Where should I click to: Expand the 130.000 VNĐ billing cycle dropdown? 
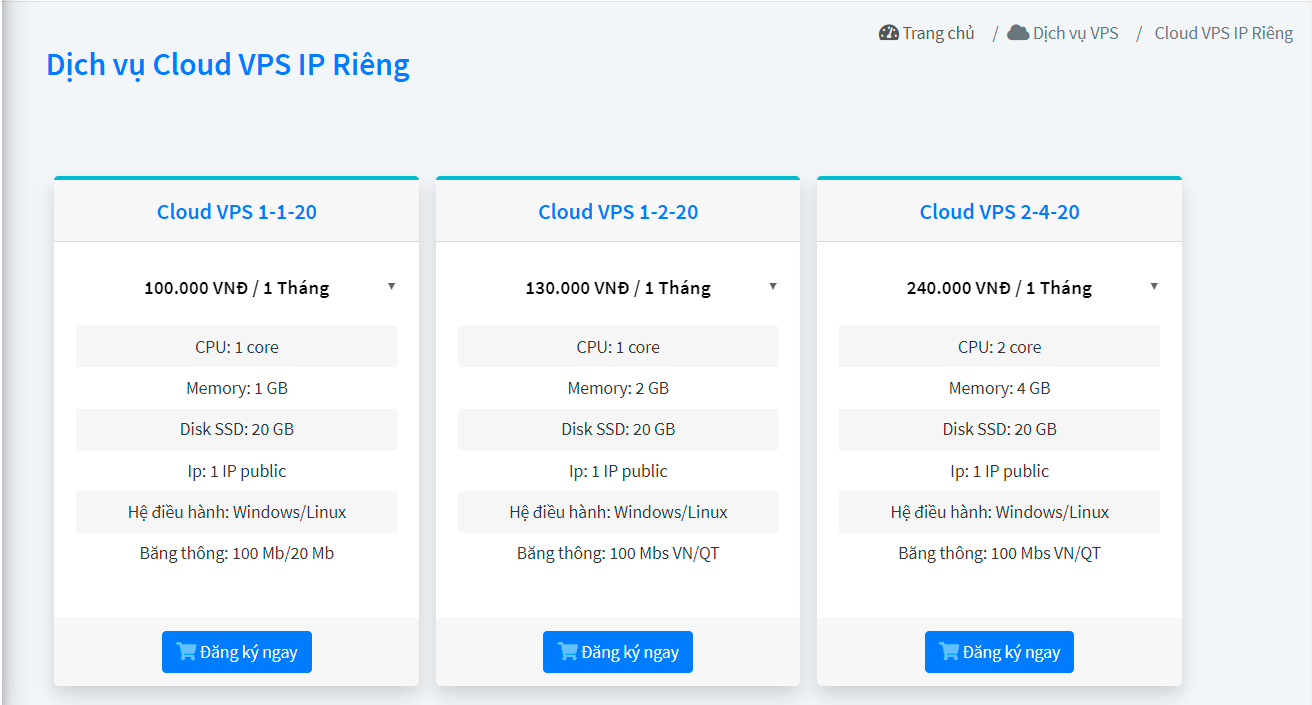point(618,288)
